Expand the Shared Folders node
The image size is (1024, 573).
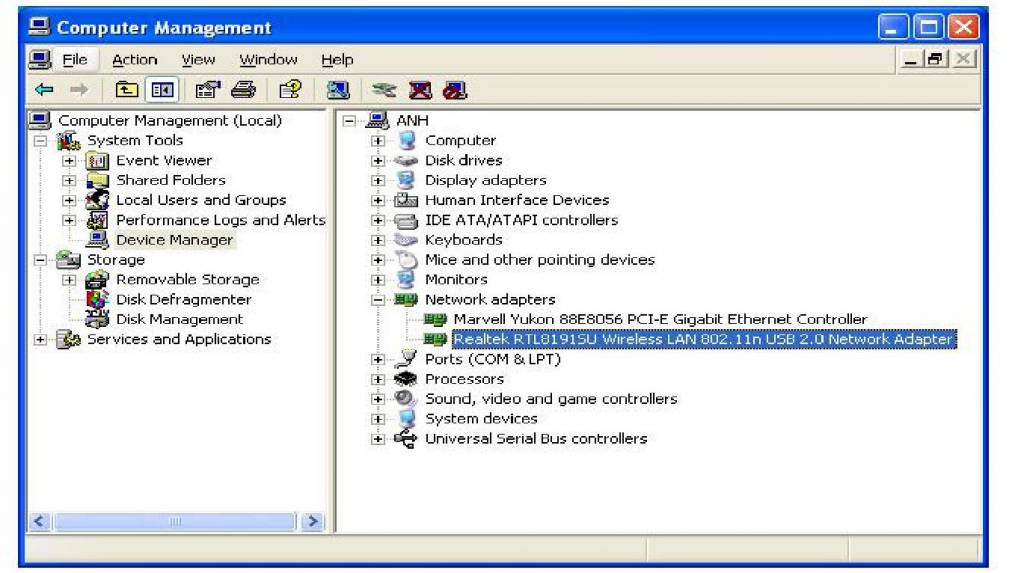coord(69,180)
